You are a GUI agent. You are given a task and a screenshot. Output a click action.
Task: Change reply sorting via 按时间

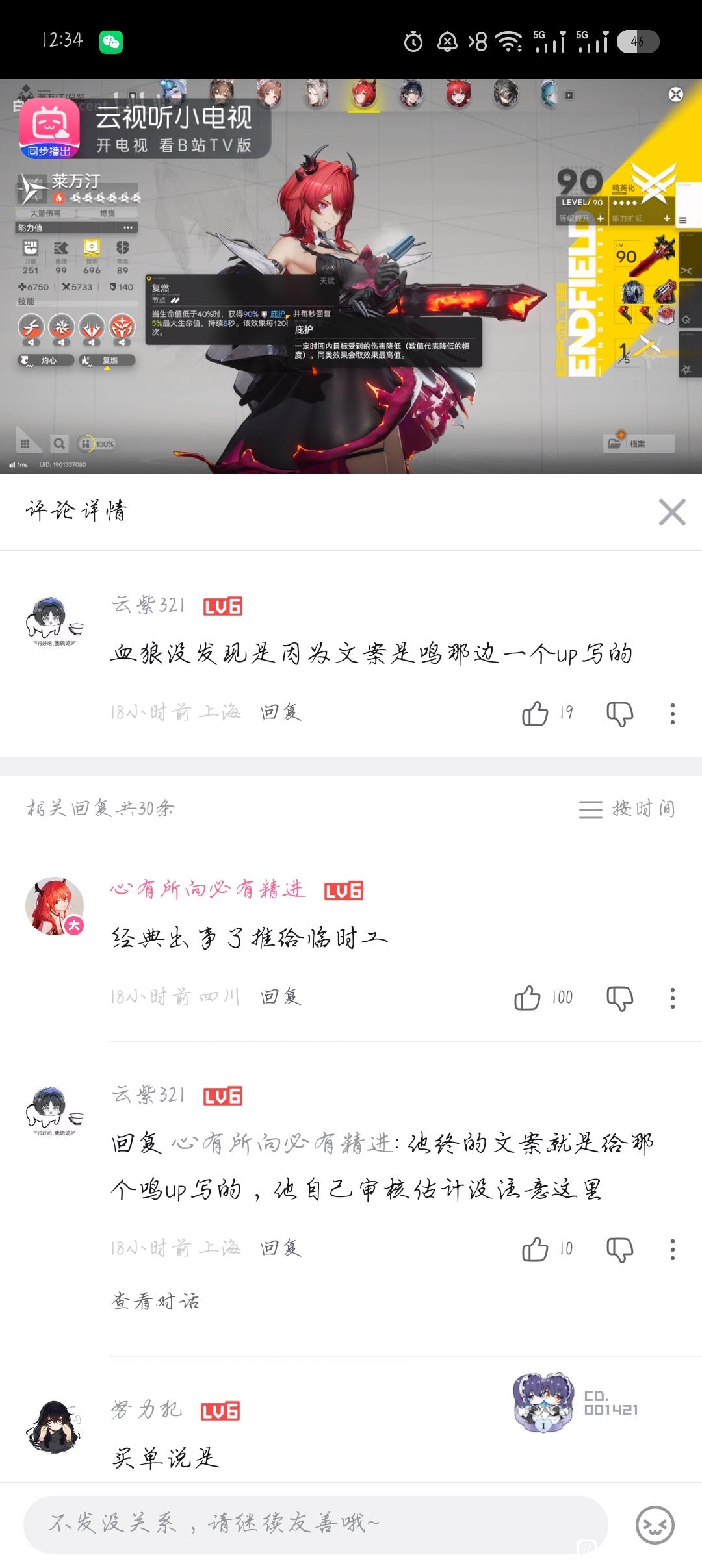coord(627,809)
